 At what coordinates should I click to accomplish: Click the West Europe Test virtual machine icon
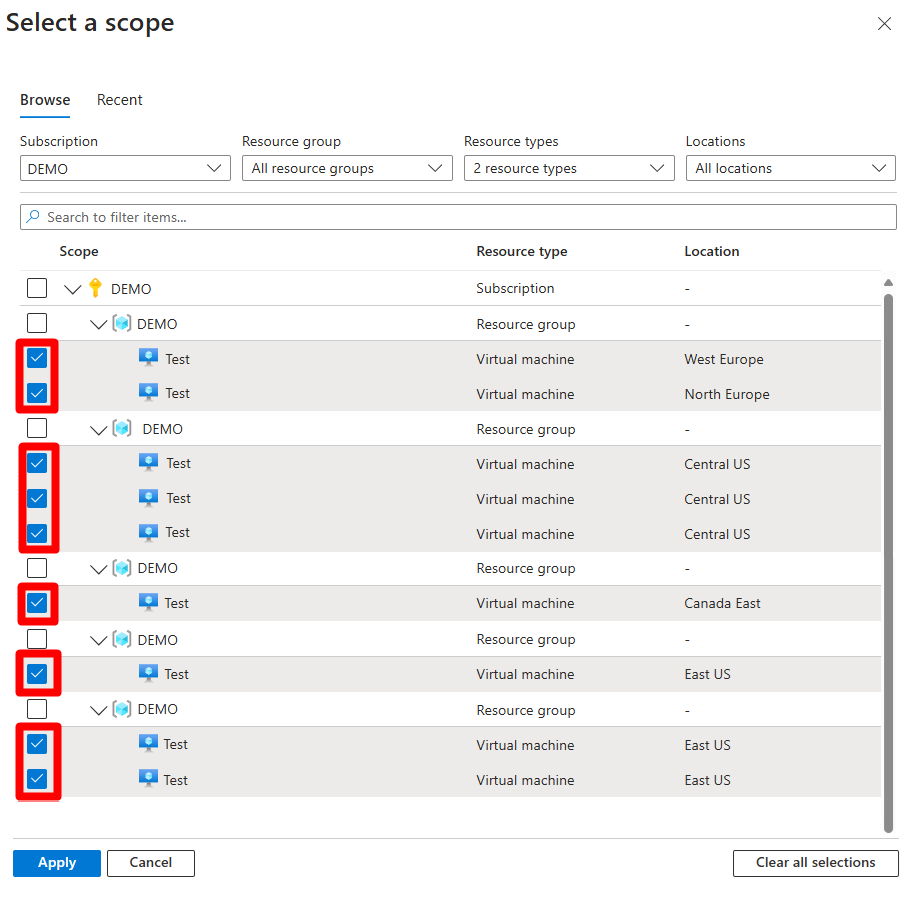tap(149, 357)
